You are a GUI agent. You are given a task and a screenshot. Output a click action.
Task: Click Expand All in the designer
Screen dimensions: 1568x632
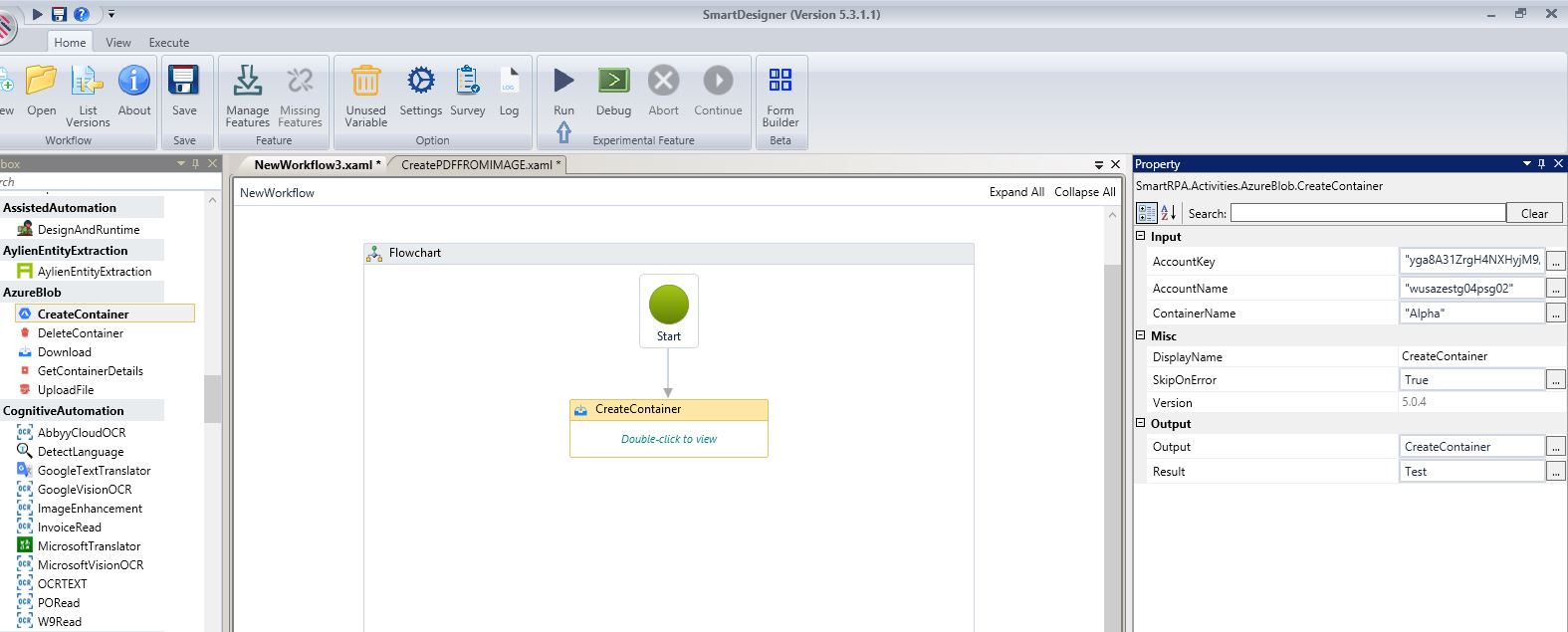pyautogui.click(x=1016, y=192)
